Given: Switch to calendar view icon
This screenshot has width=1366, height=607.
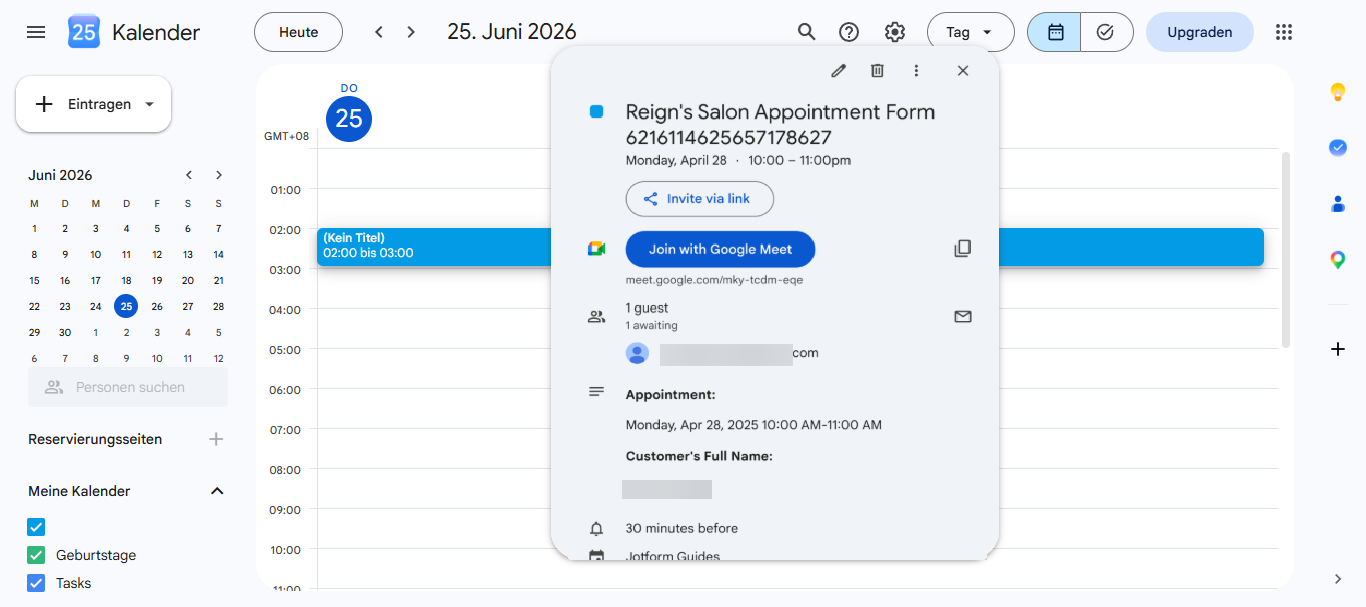Looking at the screenshot, I should coord(1055,32).
